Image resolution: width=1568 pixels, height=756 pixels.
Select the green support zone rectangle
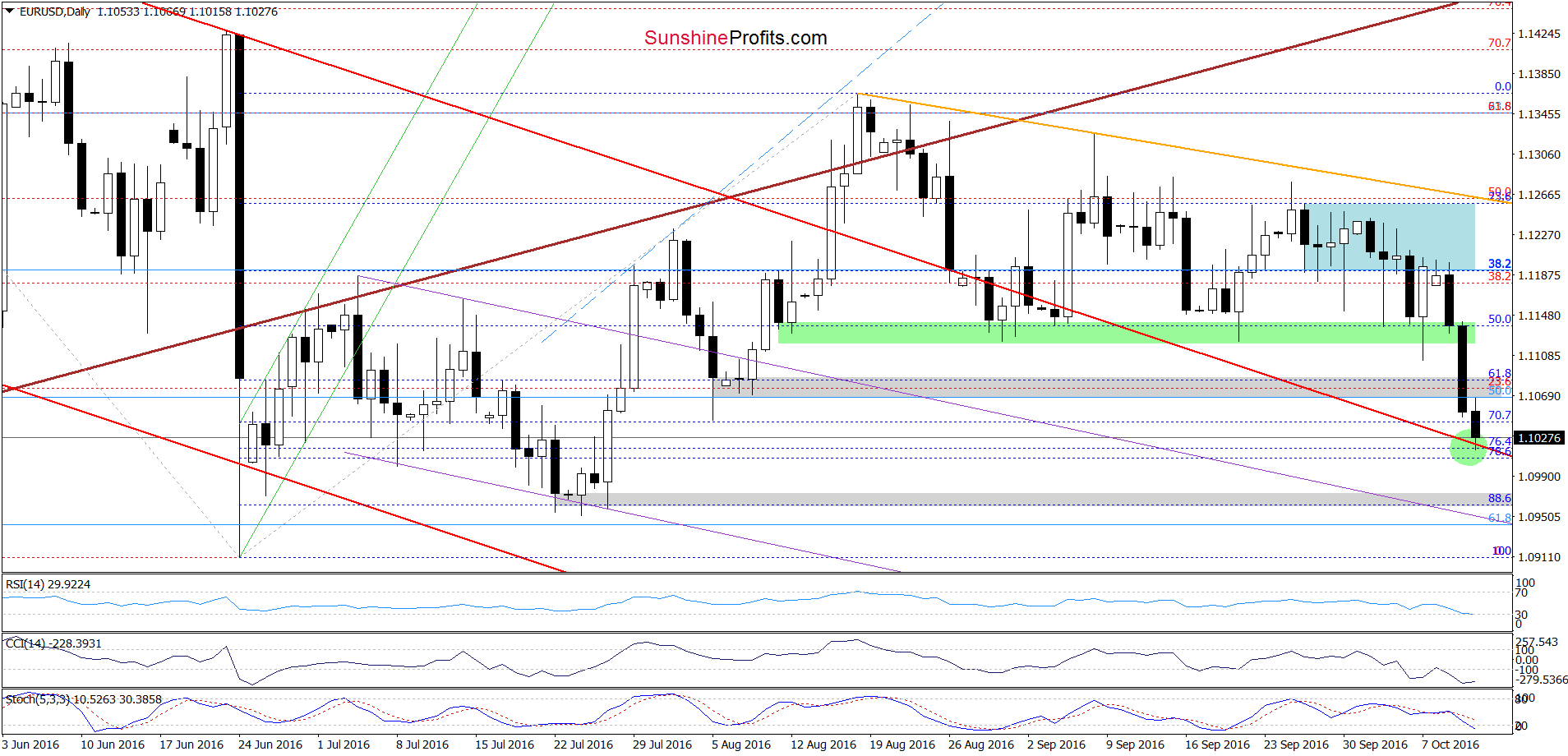tap(1127, 333)
